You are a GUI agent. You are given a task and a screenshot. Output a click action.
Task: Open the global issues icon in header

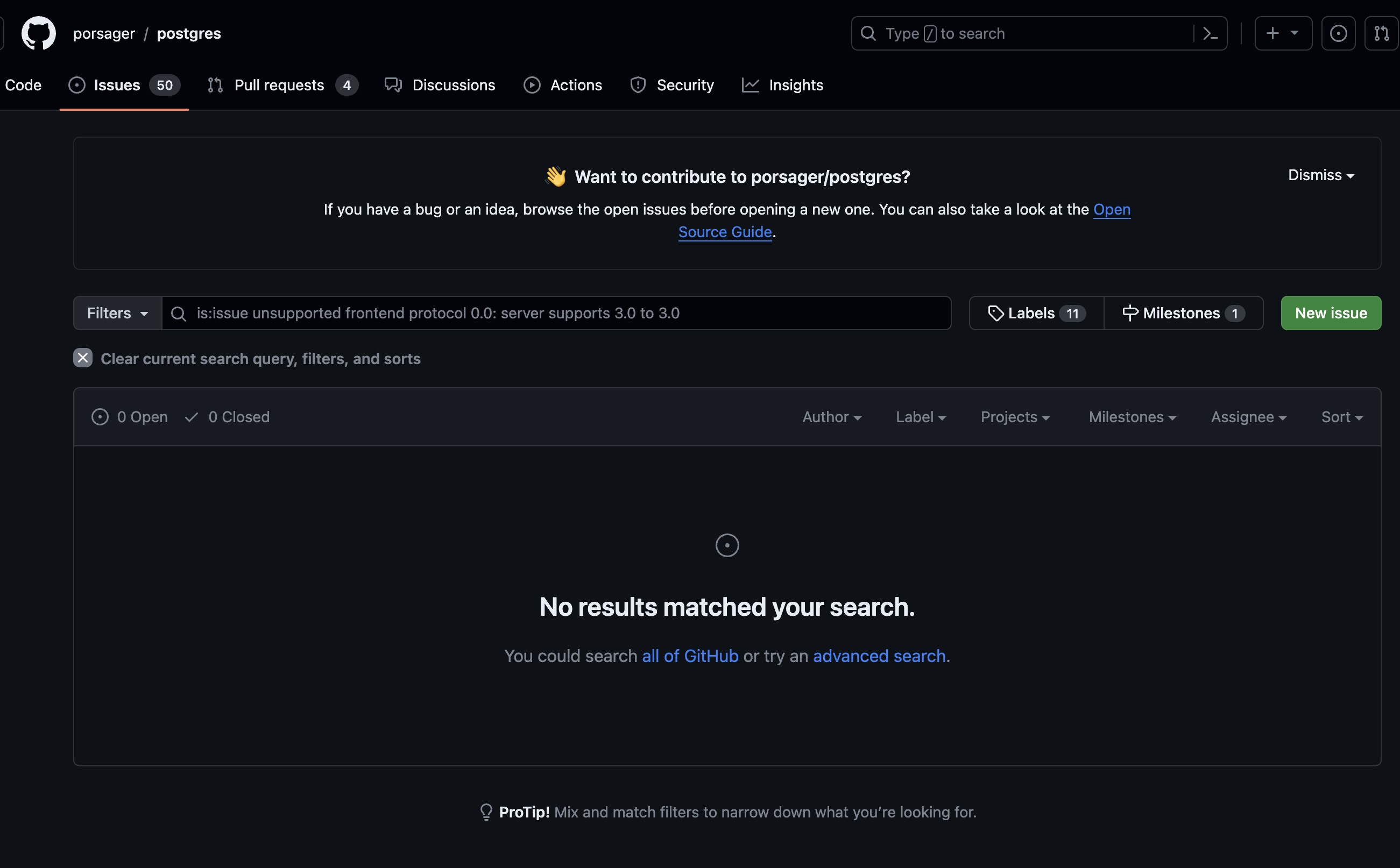(1338, 34)
